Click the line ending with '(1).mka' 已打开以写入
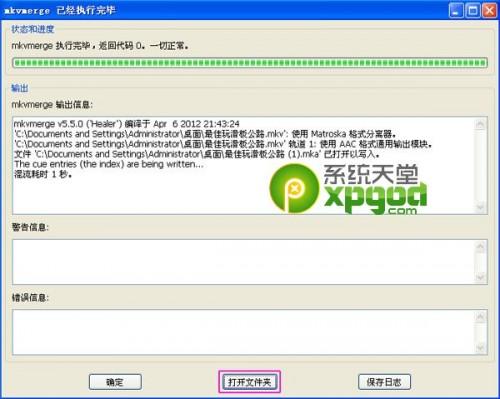 pos(197,154)
